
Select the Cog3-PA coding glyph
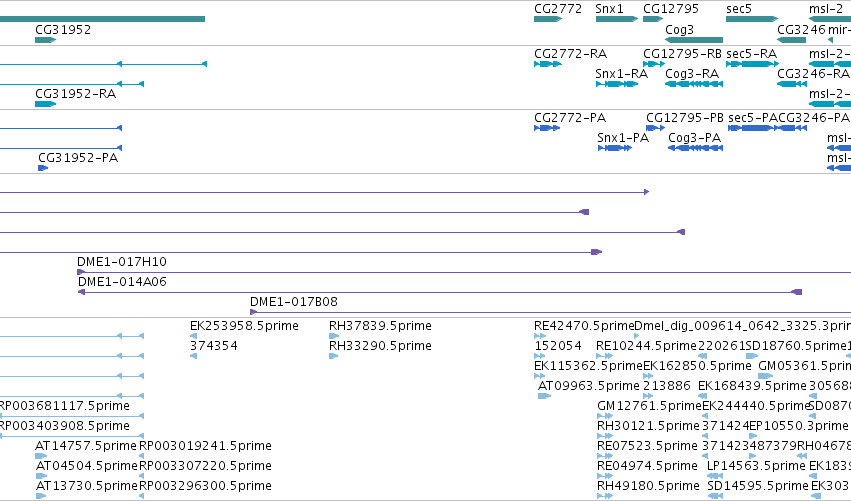pyautogui.click(x=695, y=148)
